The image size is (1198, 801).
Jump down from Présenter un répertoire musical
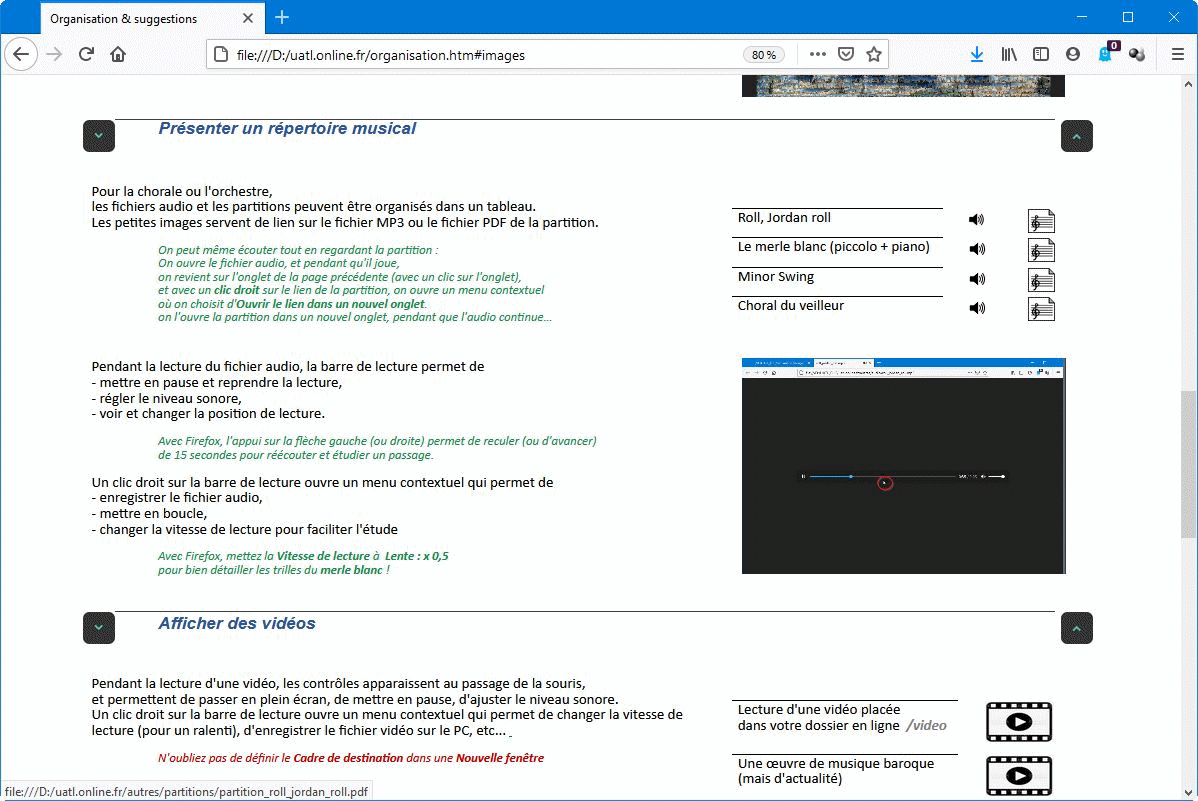(x=99, y=136)
